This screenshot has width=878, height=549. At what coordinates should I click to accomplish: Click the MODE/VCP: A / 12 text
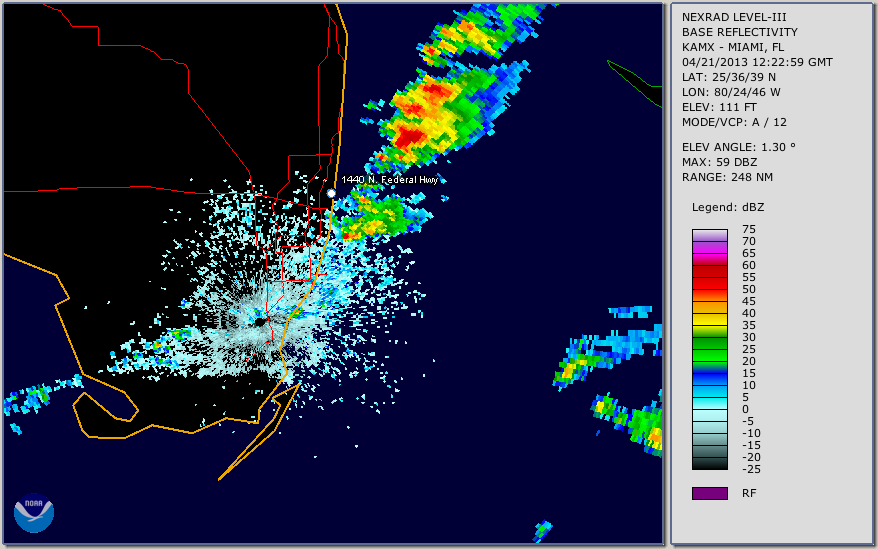734,122
